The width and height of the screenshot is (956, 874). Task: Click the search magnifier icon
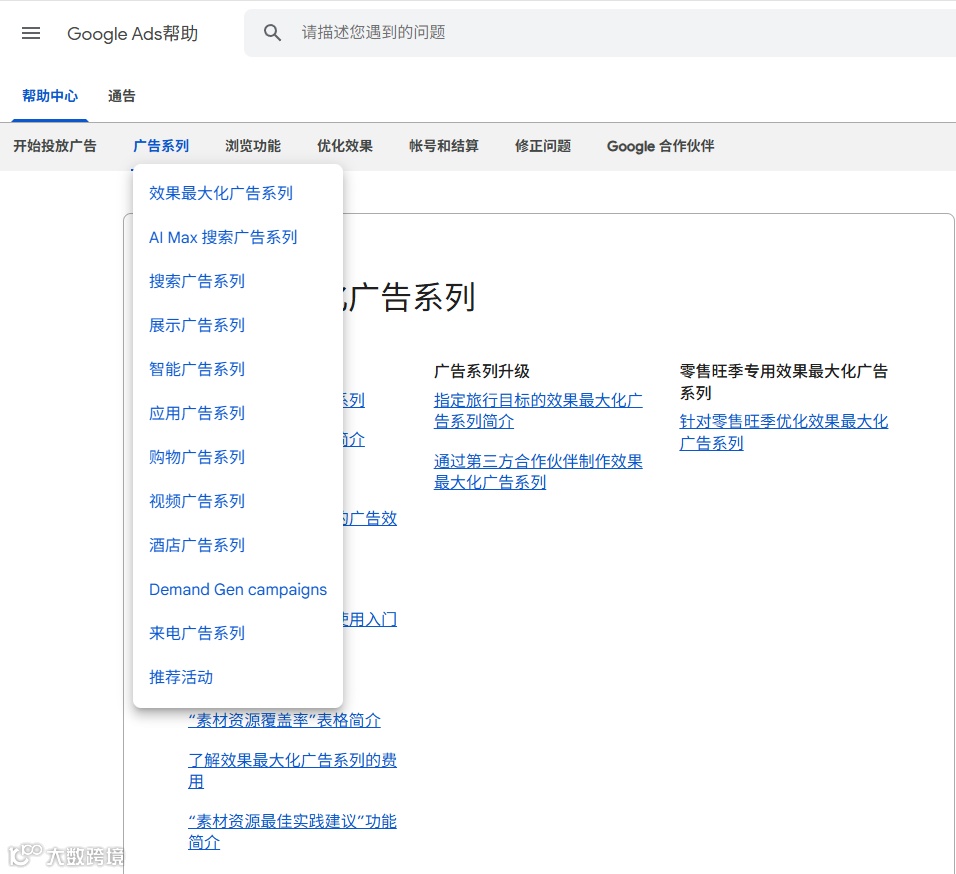click(272, 32)
